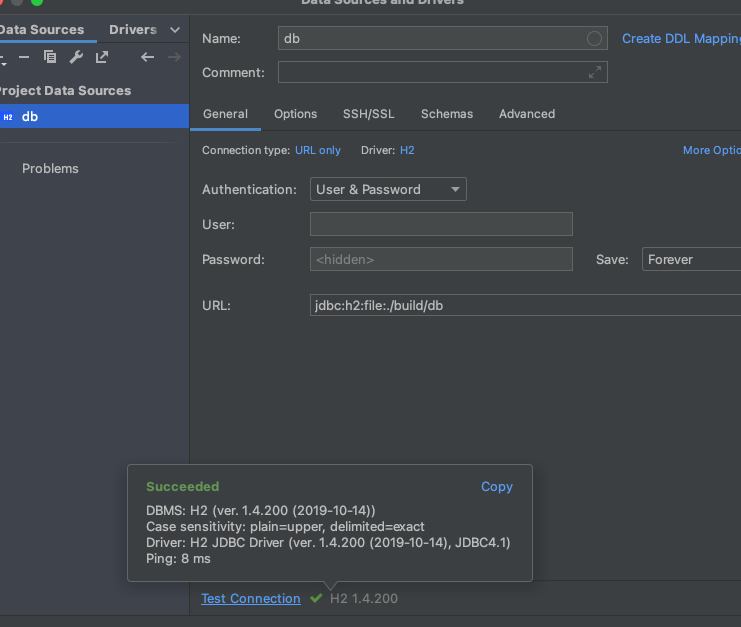The width and height of the screenshot is (741, 627).
Task: Open the Advanced tab
Action: click(x=527, y=114)
